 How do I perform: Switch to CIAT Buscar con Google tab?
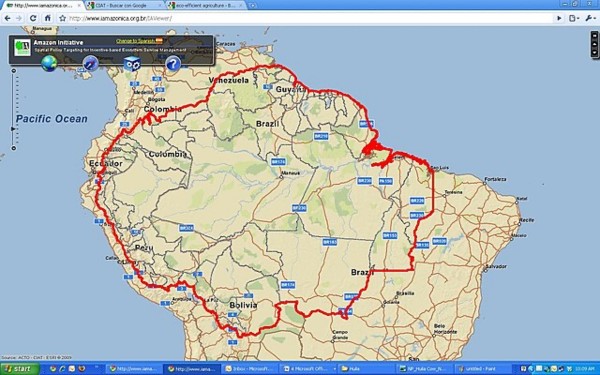pyautogui.click(x=124, y=5)
